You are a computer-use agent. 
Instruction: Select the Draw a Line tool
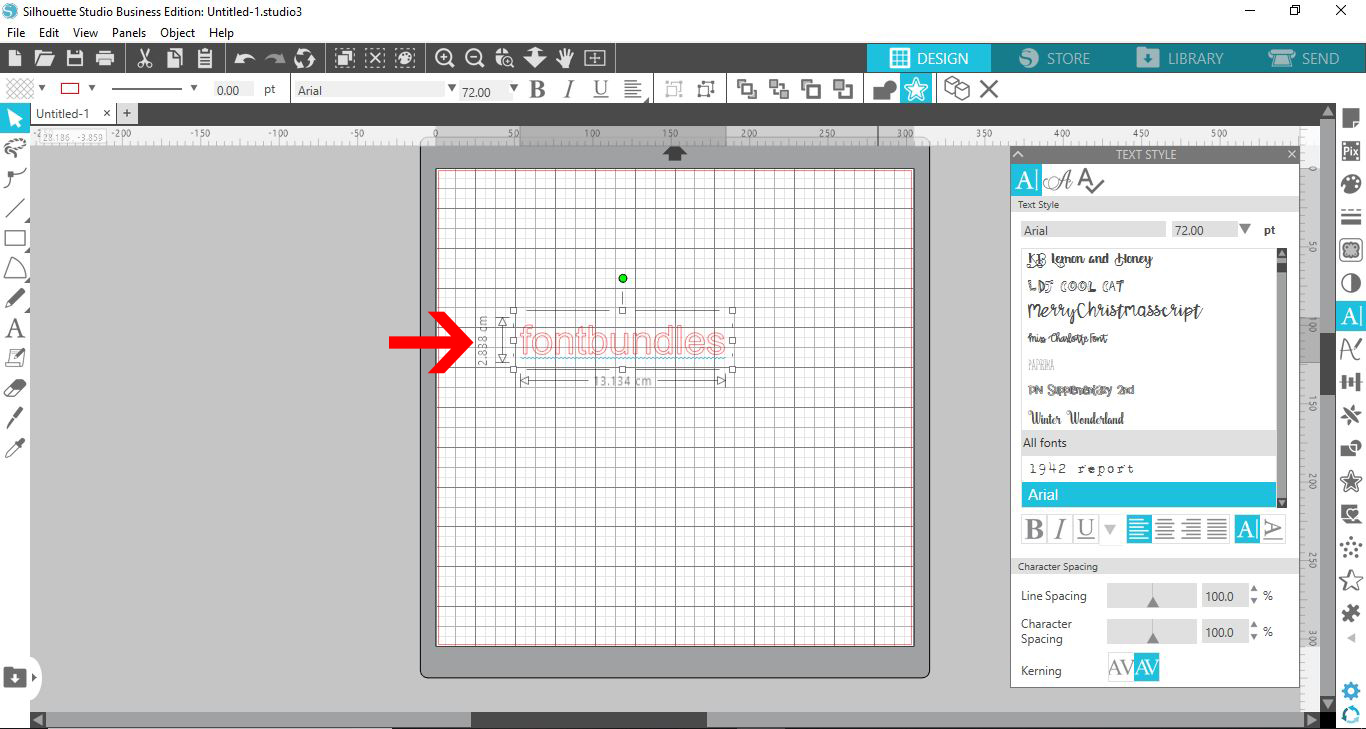pos(15,208)
